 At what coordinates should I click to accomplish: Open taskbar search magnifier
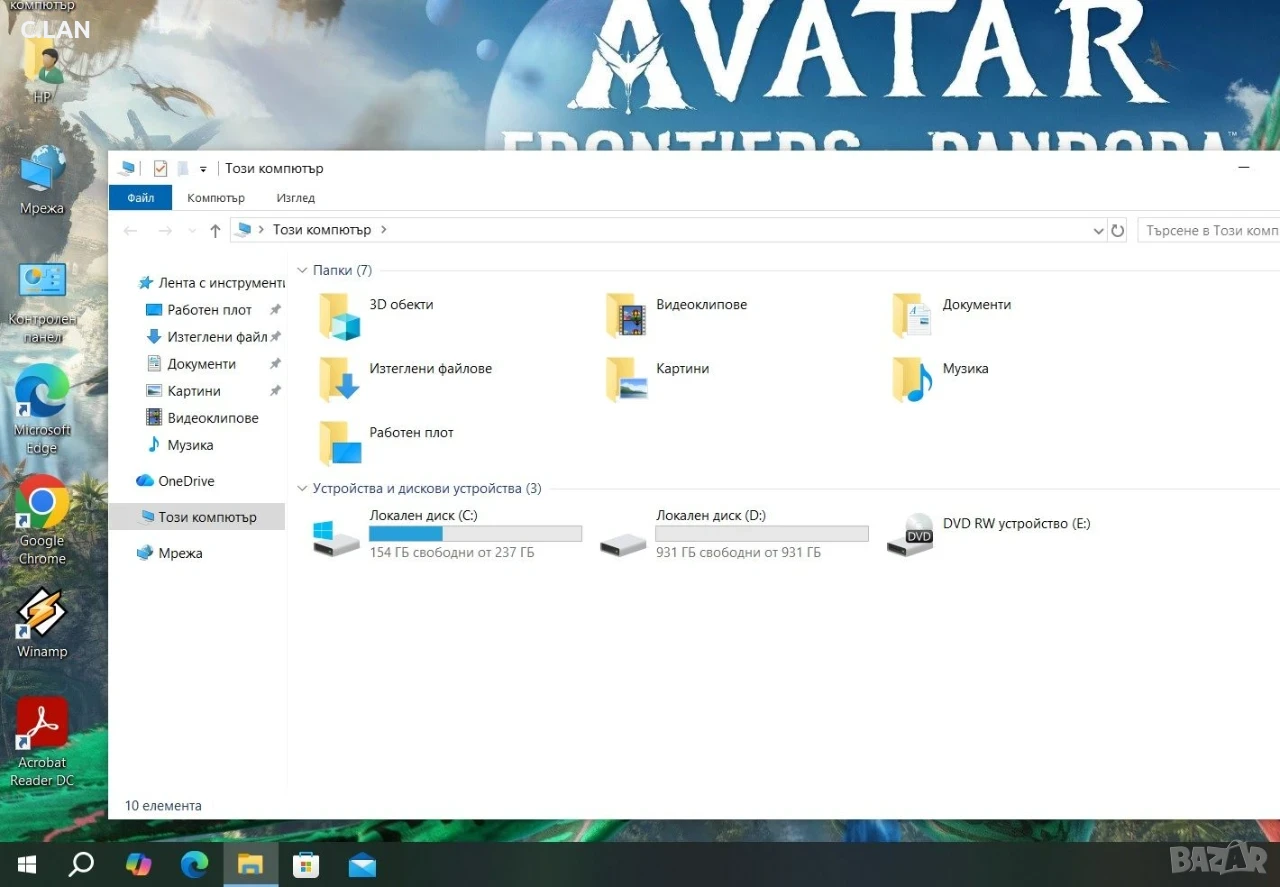82,864
